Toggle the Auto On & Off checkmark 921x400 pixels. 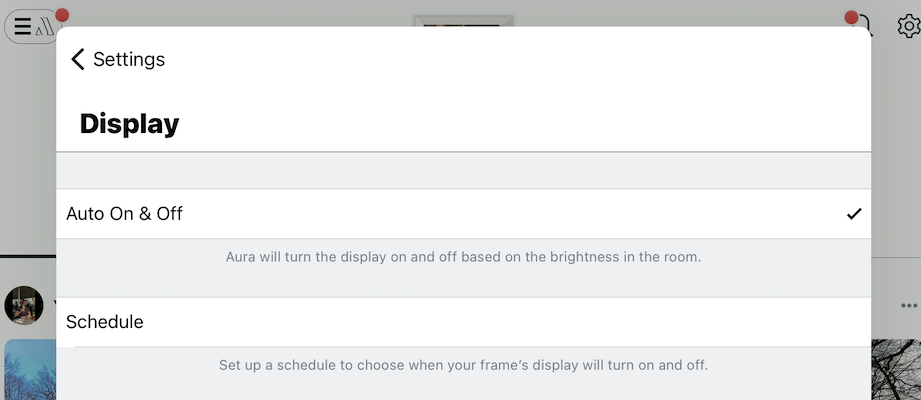pos(853,214)
